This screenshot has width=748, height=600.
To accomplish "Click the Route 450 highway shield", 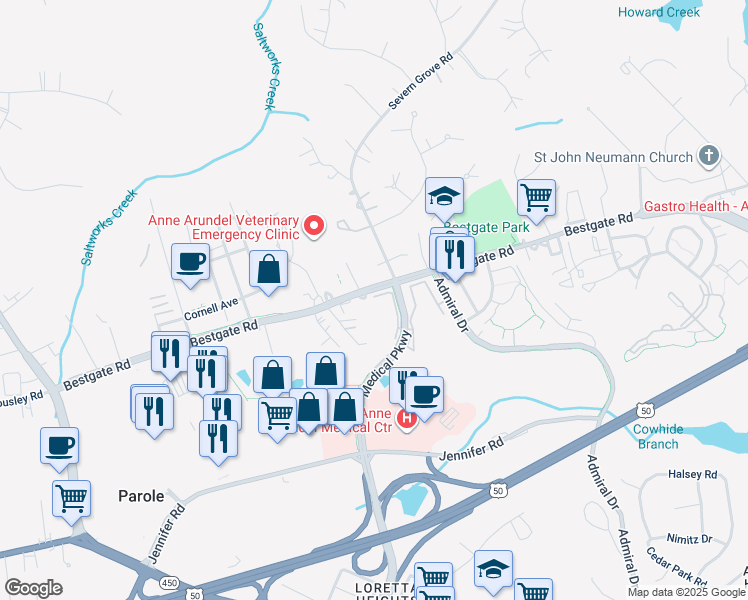I will [169, 582].
